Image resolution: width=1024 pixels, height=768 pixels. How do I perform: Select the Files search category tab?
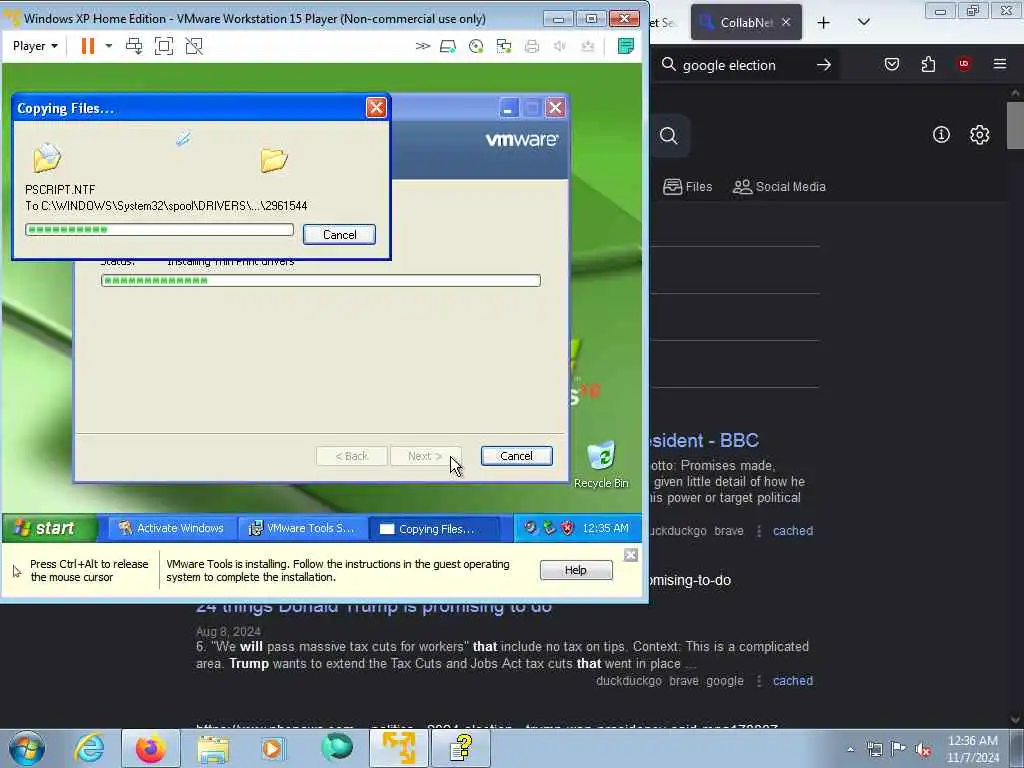[688, 187]
